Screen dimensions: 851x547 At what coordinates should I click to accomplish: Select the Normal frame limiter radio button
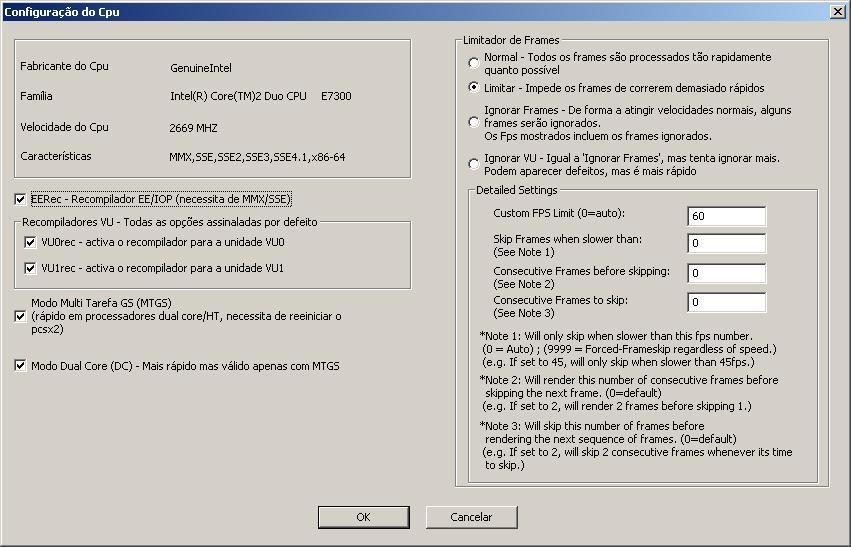click(x=474, y=63)
